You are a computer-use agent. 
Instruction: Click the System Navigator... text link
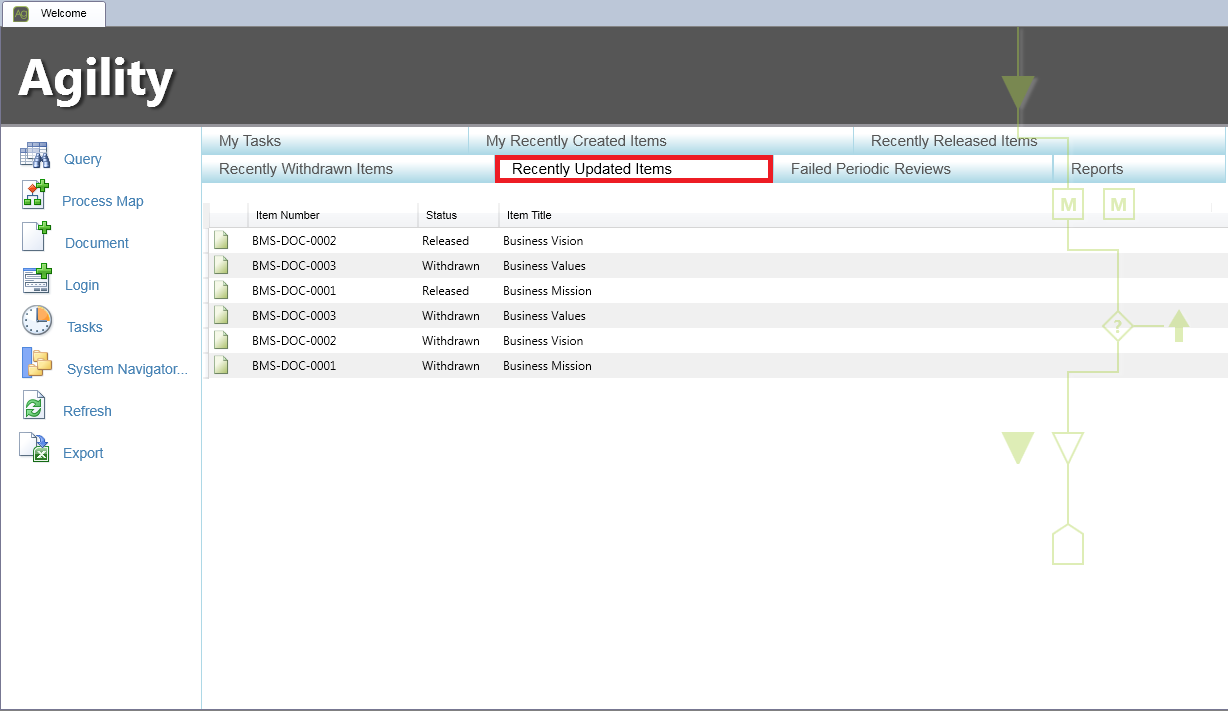(127, 369)
